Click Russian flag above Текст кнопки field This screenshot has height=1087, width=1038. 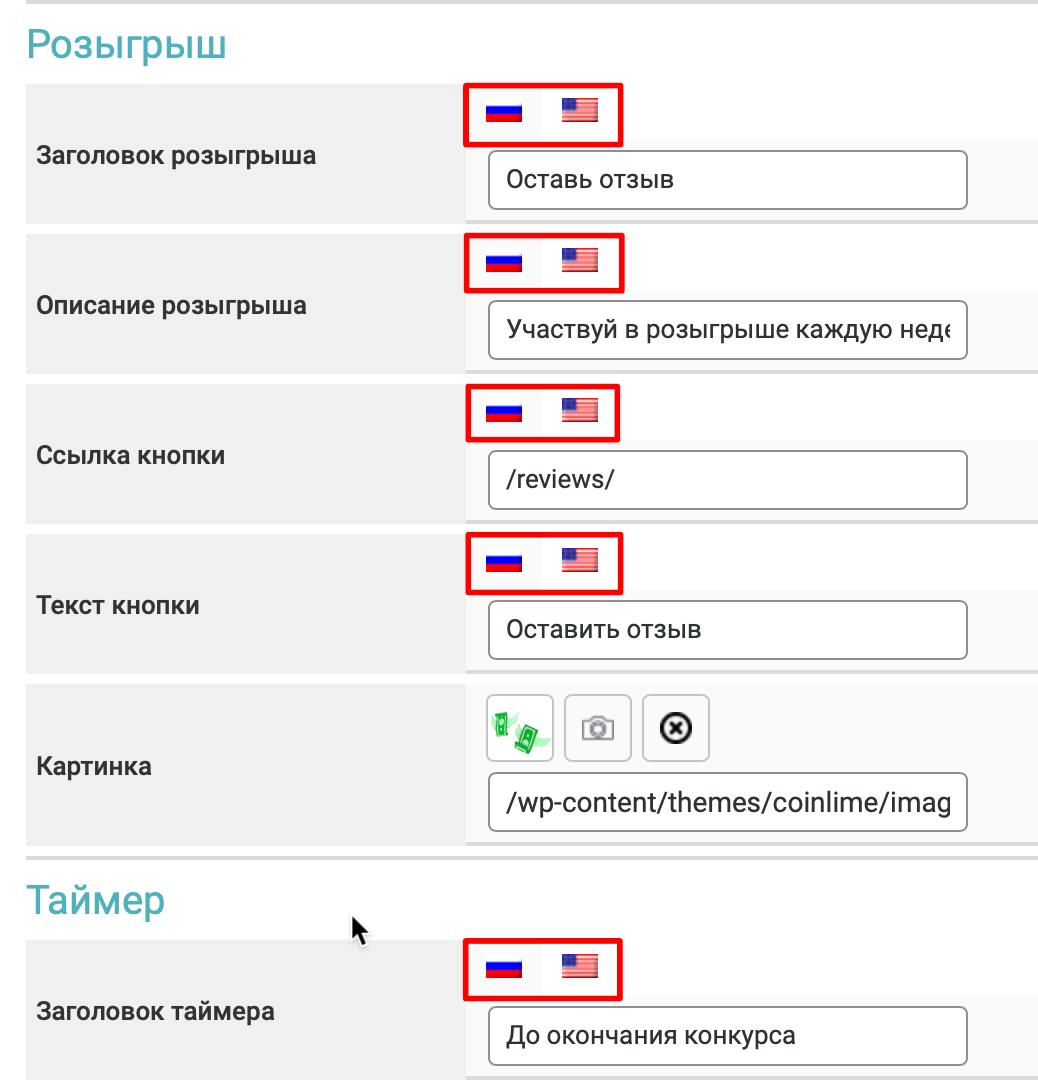(504, 562)
